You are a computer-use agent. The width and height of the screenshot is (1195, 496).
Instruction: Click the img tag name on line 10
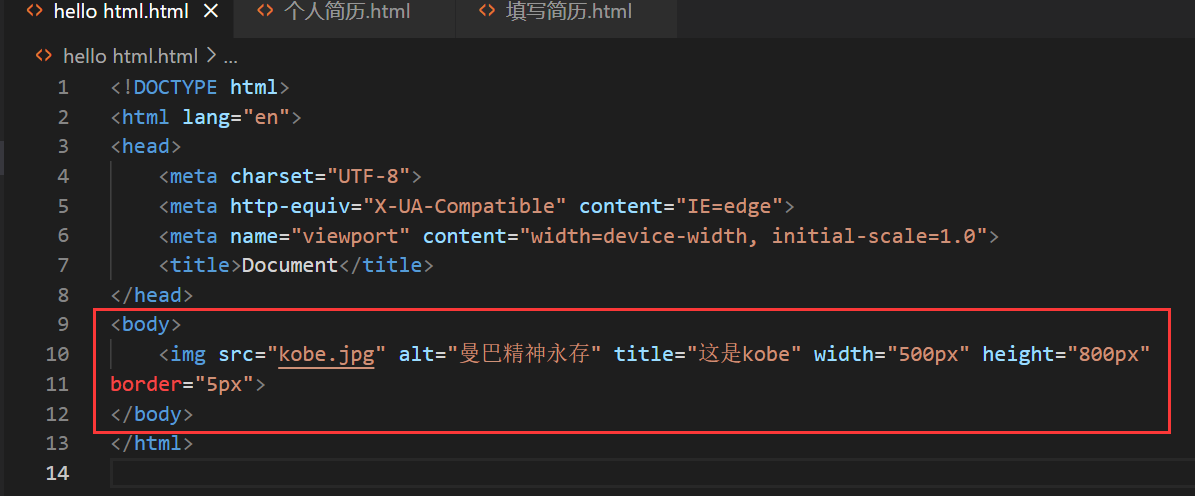pyautogui.click(x=188, y=354)
